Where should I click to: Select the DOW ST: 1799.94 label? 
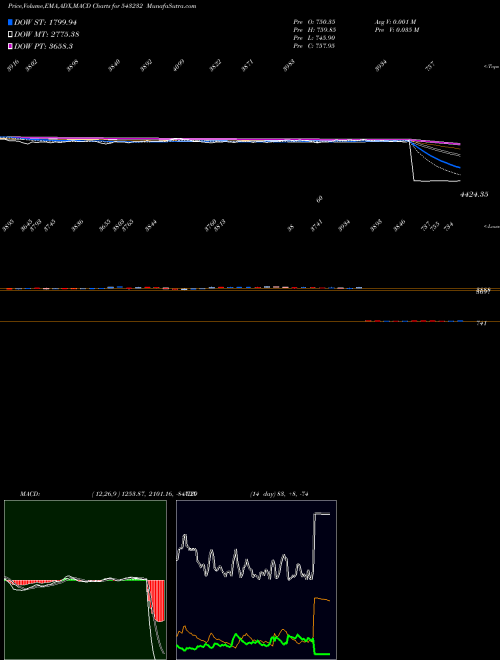(45, 22)
